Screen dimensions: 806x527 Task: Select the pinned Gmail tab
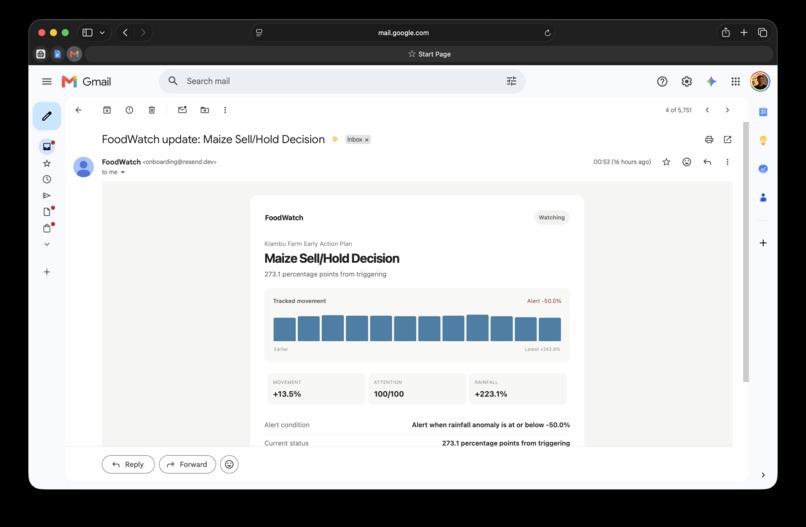[x=75, y=54]
